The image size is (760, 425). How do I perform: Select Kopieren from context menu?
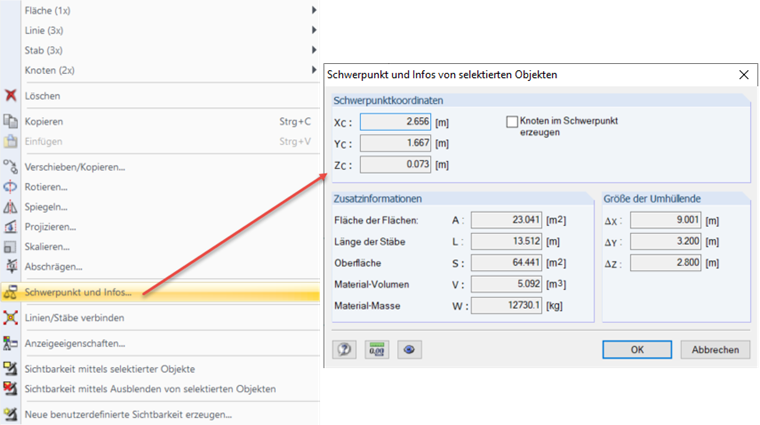160,121
